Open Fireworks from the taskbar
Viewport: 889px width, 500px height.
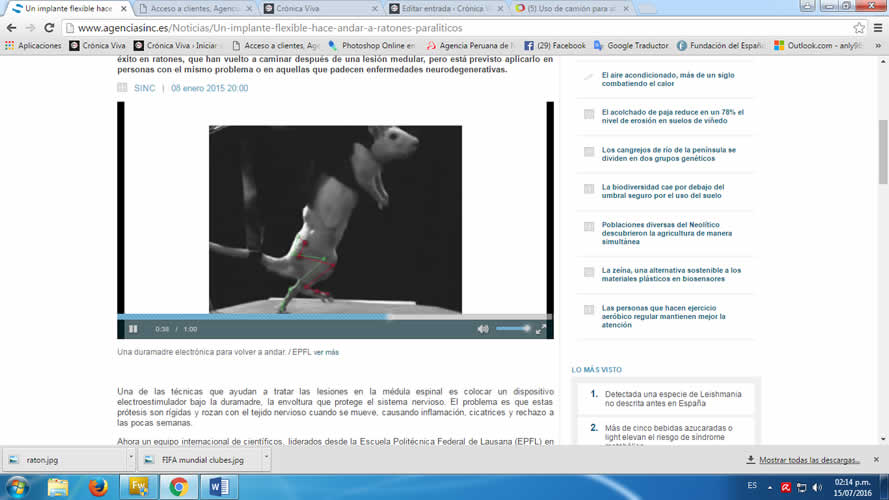coord(138,487)
